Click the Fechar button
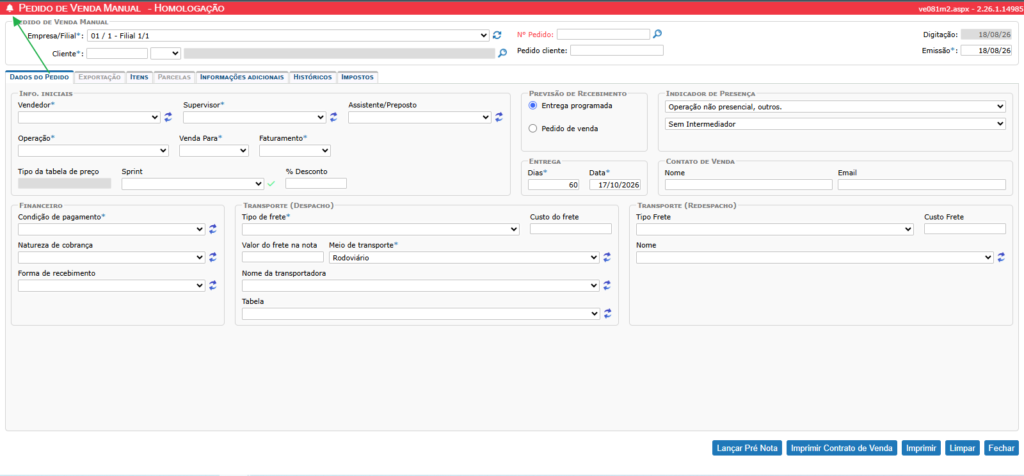The height and width of the screenshot is (476, 1024). pyautogui.click(x=1001, y=448)
